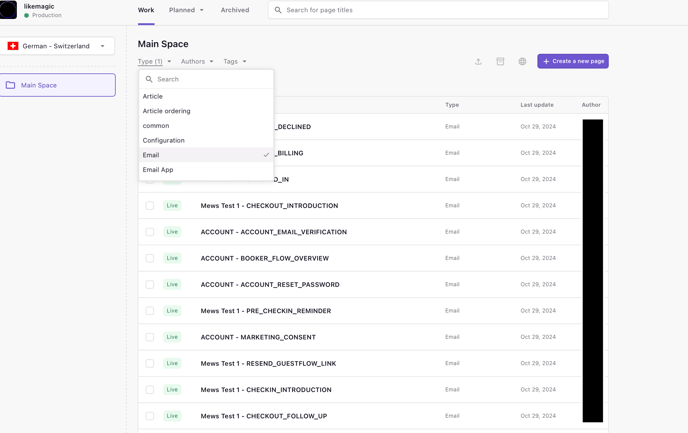The height and width of the screenshot is (433, 688).
Task: Click the archive box icon
Action: [500, 62]
